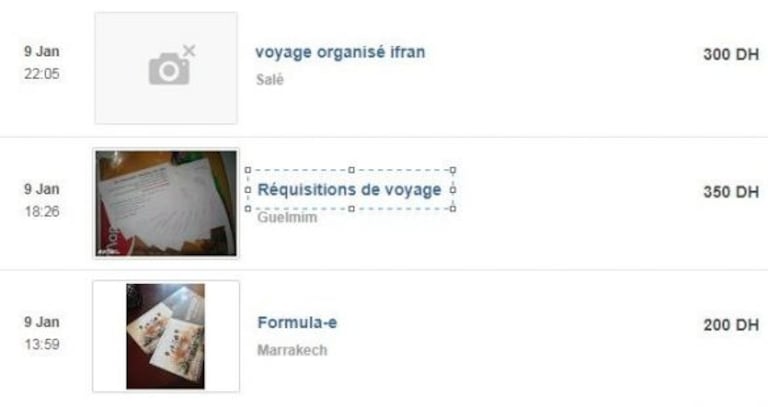Screen dimensions: 768x407
Task: Click the right-middle selection handle
Action: point(453,190)
